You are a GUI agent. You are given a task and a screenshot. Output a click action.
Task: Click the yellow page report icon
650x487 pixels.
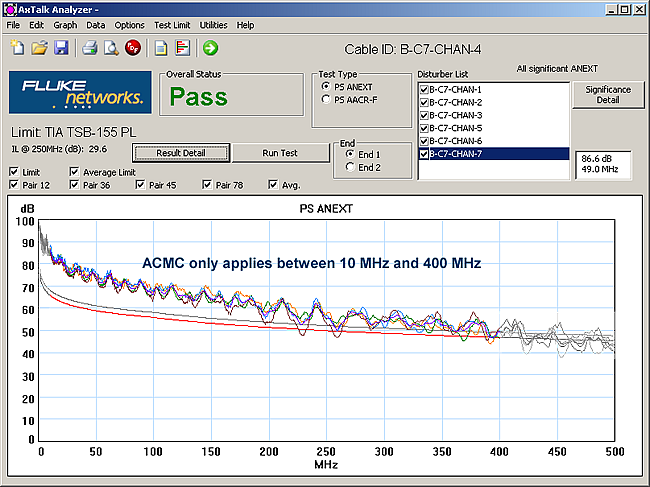coord(161,48)
